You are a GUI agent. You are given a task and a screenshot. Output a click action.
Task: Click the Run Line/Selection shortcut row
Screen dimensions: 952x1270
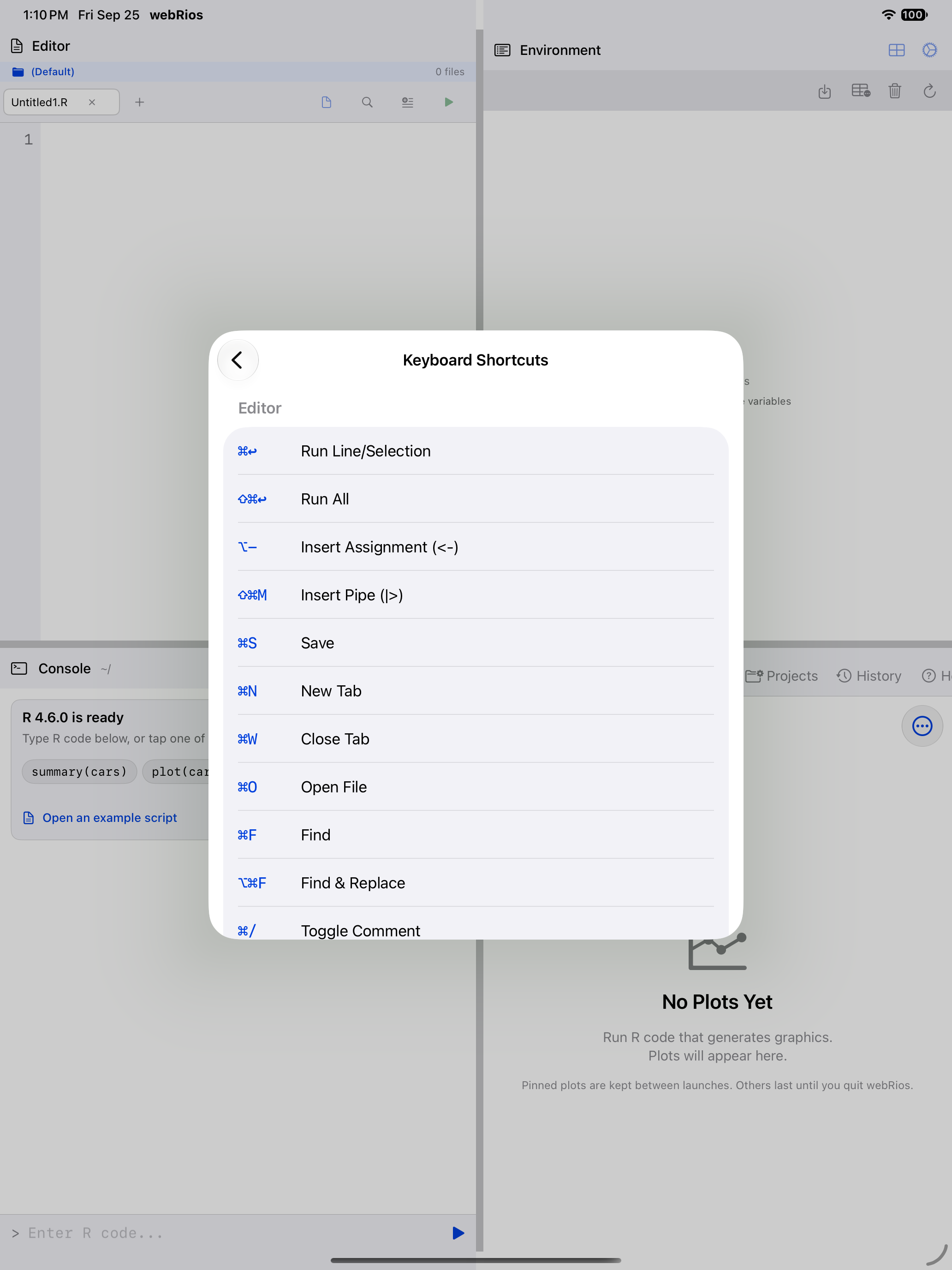(476, 451)
